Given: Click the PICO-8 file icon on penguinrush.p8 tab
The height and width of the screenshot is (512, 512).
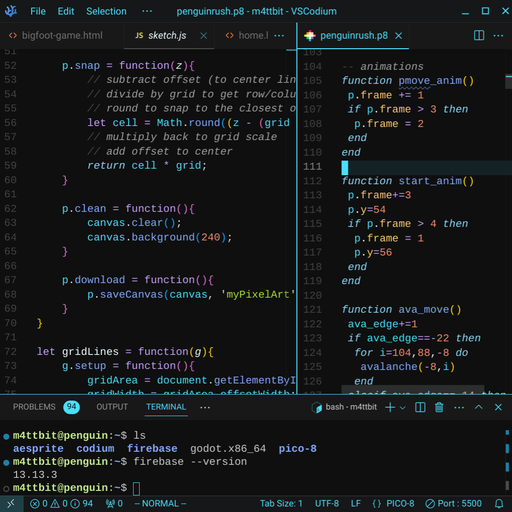Looking at the screenshot, I should [x=310, y=36].
